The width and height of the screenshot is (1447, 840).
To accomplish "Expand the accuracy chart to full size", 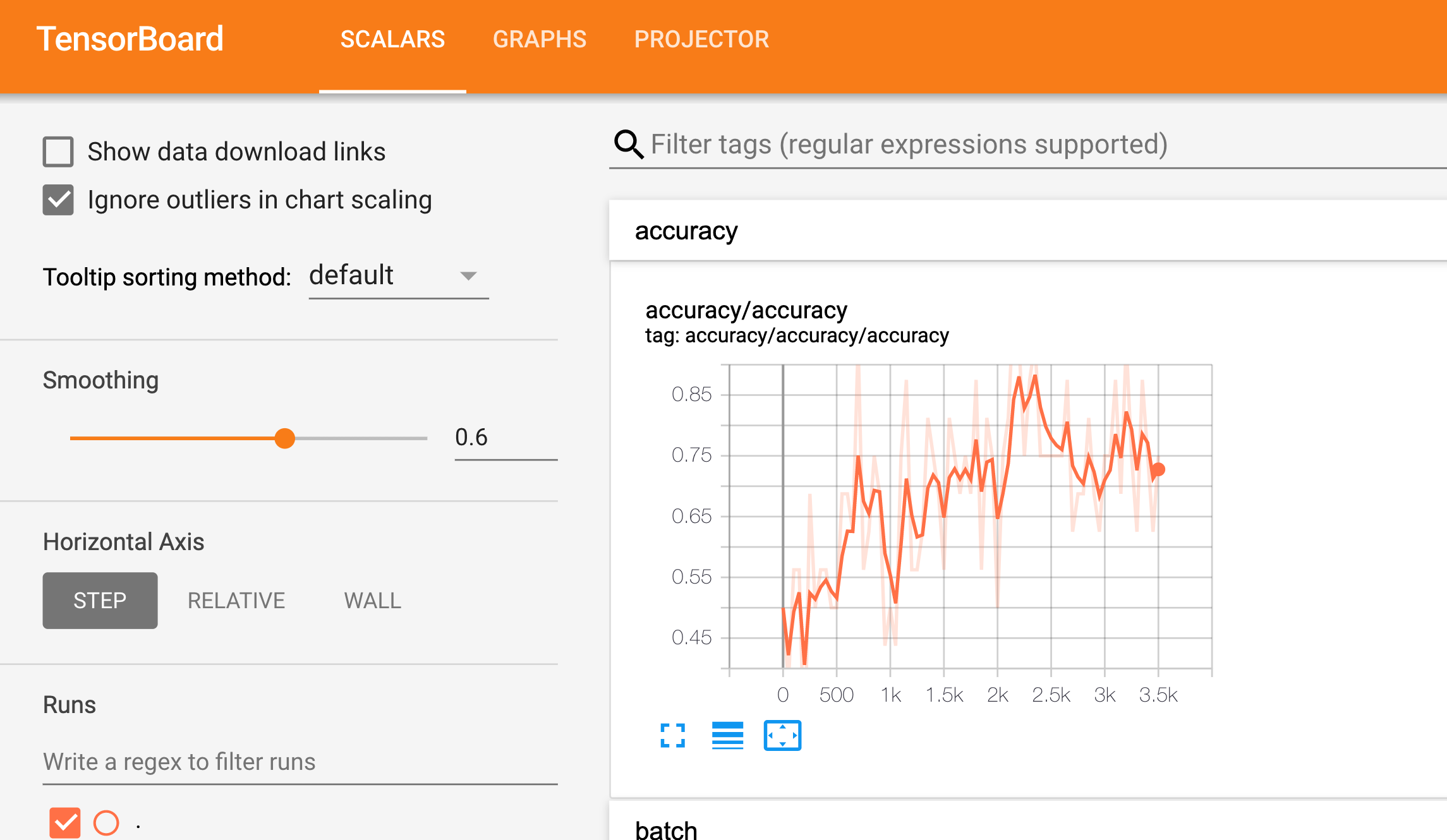I will coord(672,735).
